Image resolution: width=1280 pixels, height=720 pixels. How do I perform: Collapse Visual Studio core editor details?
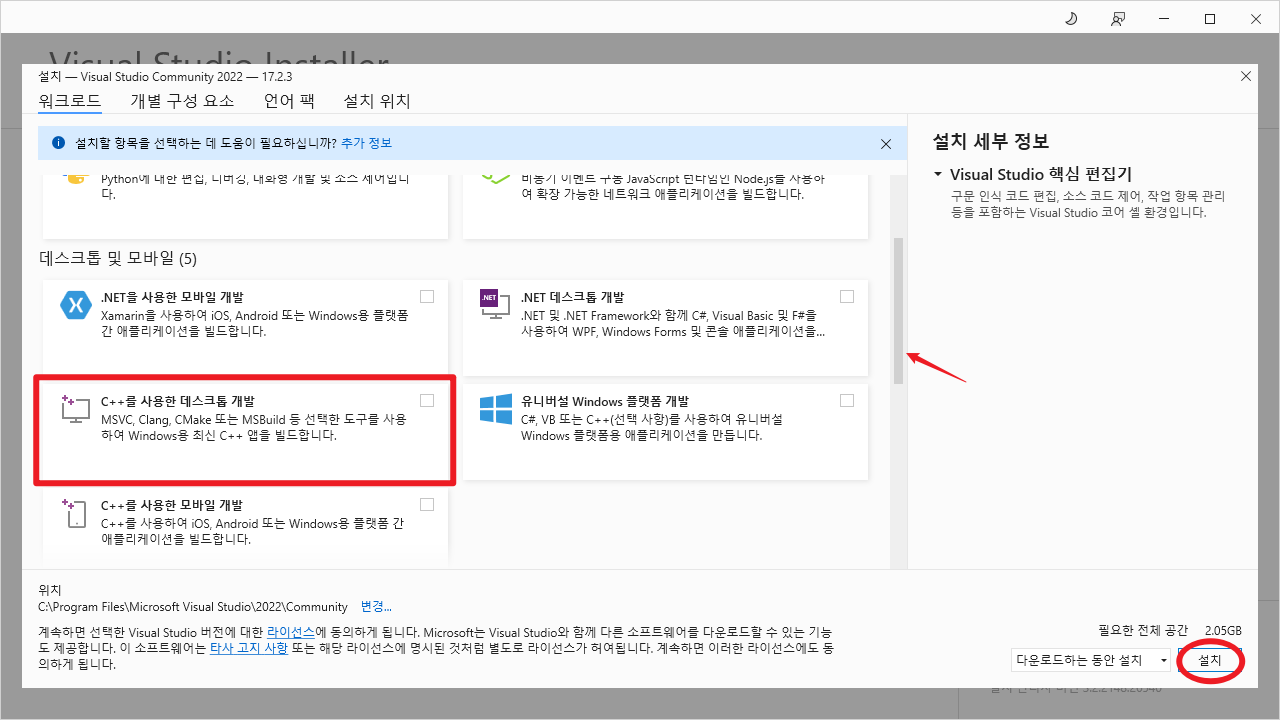coord(938,174)
